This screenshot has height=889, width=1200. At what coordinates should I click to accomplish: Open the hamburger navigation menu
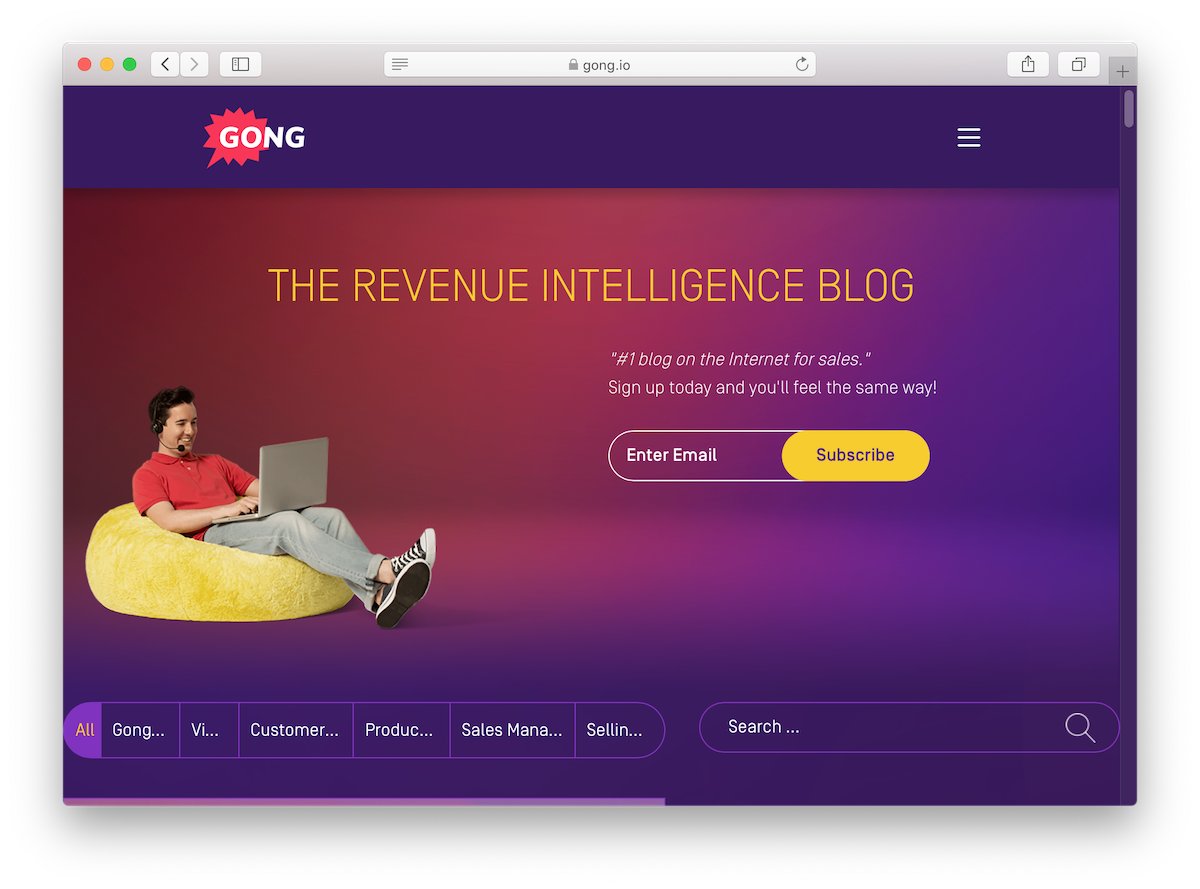[968, 138]
